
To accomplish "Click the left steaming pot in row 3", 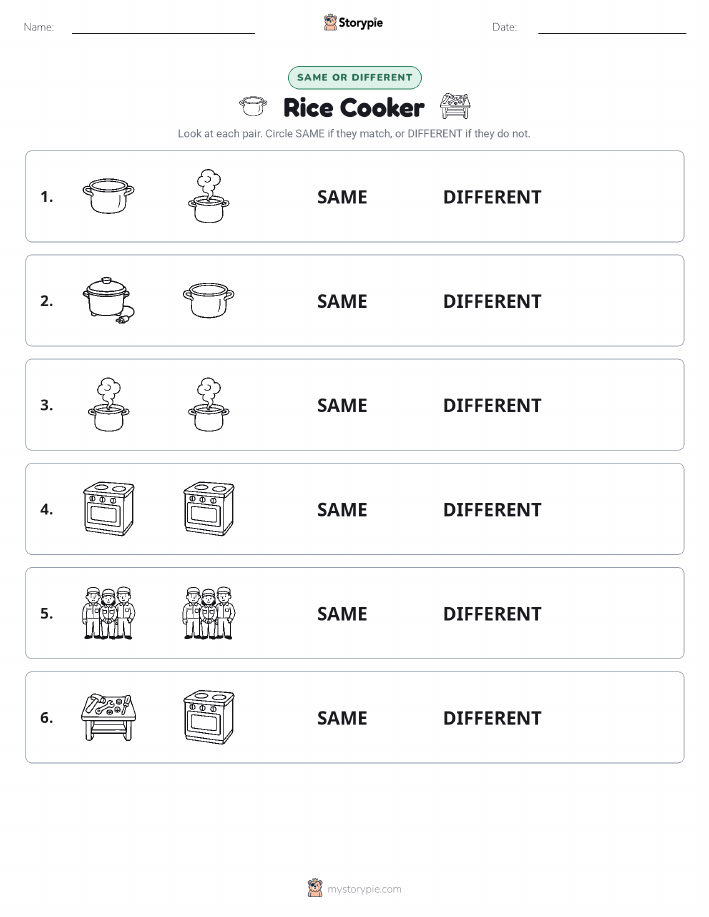I will (109, 405).
